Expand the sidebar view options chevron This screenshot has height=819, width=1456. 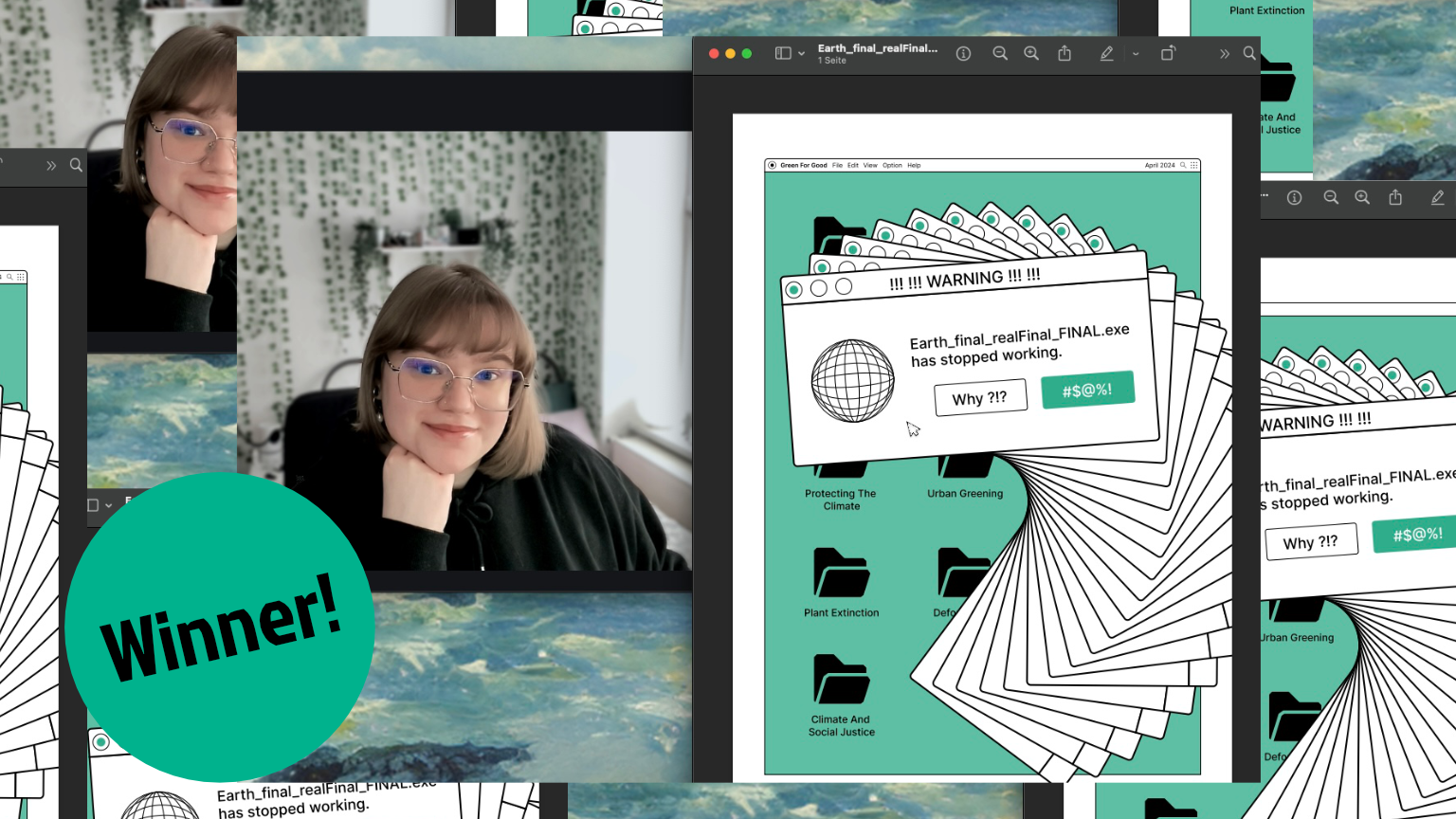point(802,54)
